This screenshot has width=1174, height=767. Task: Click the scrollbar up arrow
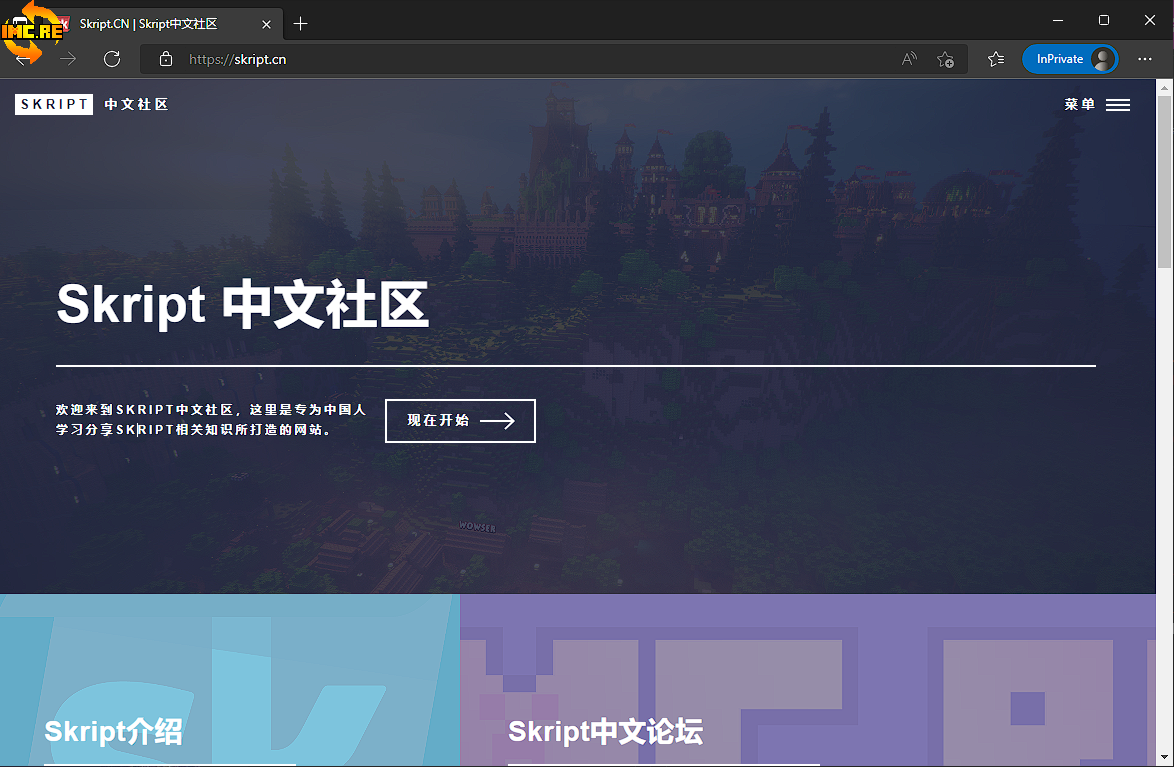tap(1164, 88)
